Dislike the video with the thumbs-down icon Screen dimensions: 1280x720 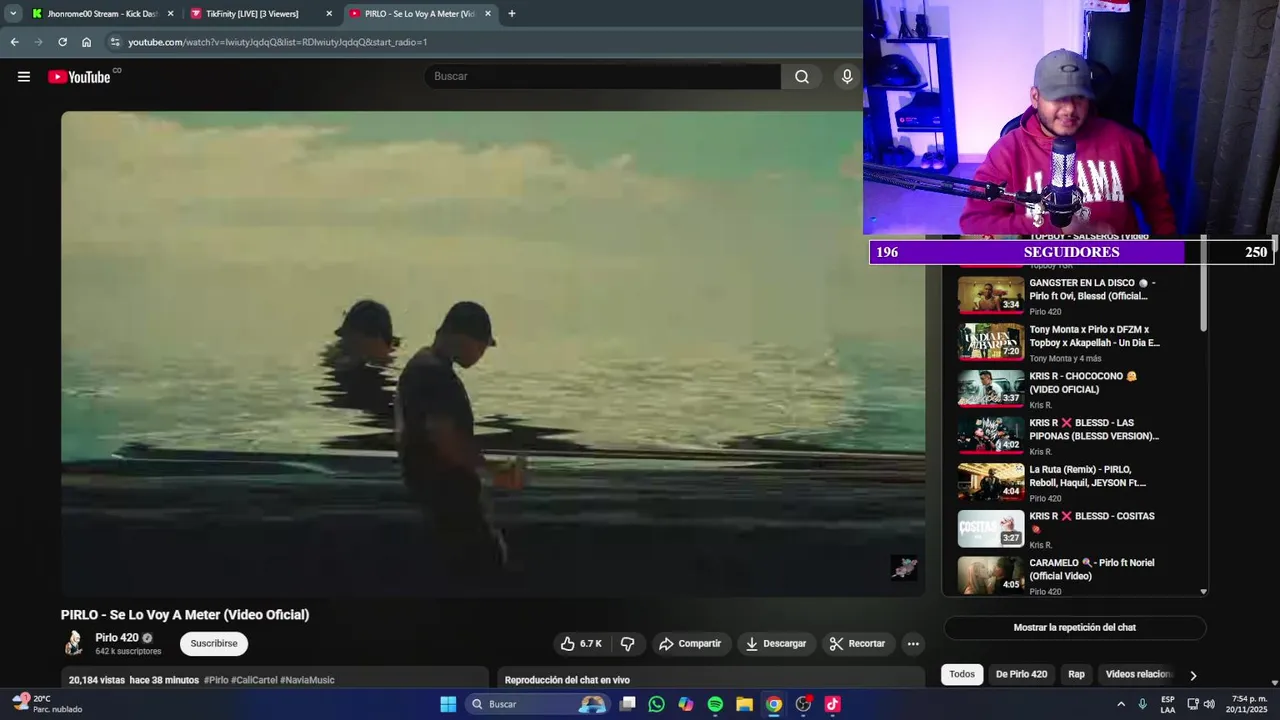[628, 644]
